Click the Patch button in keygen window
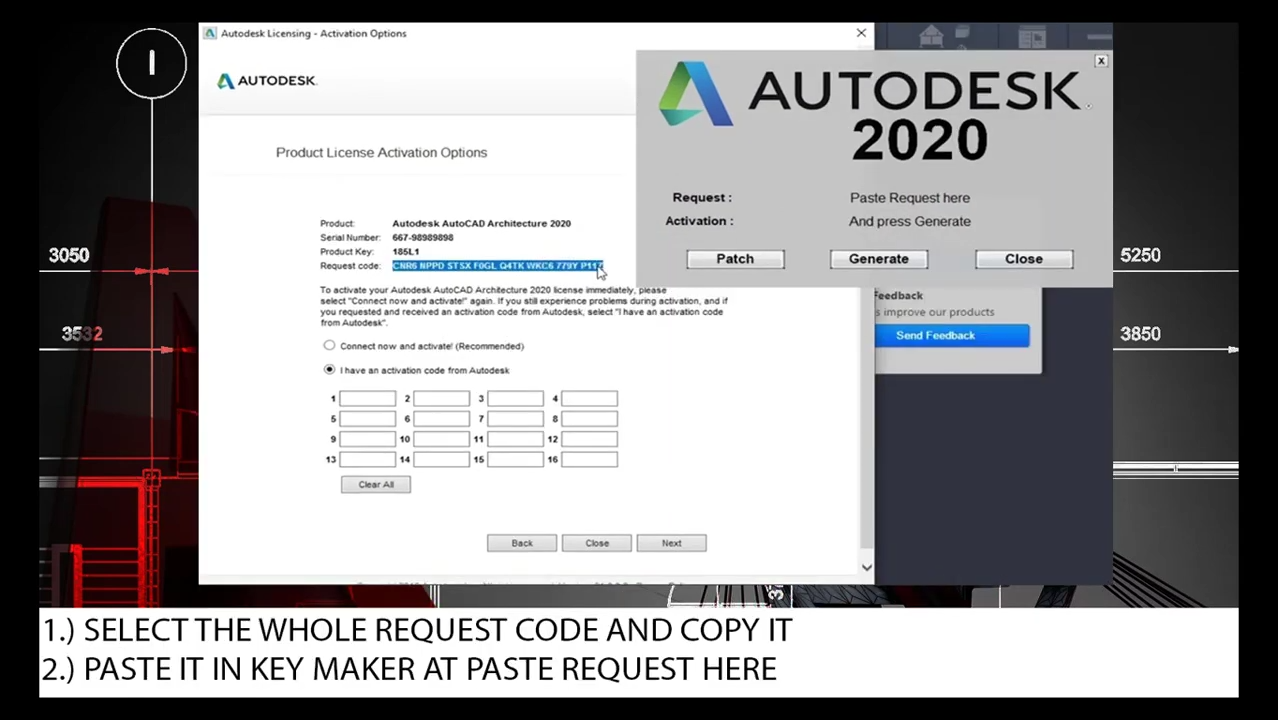Screen dimensions: 1278x720 tap(735, 259)
